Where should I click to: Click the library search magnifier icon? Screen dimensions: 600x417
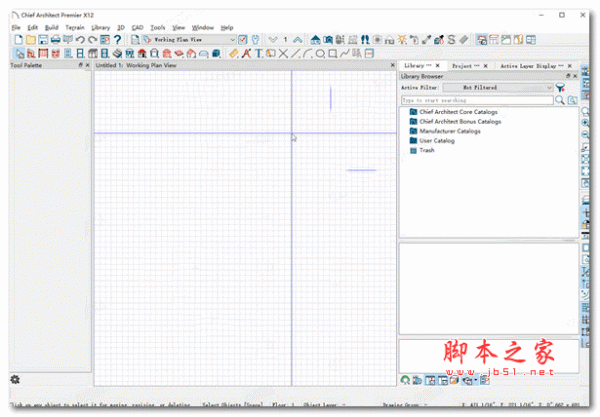[561, 100]
